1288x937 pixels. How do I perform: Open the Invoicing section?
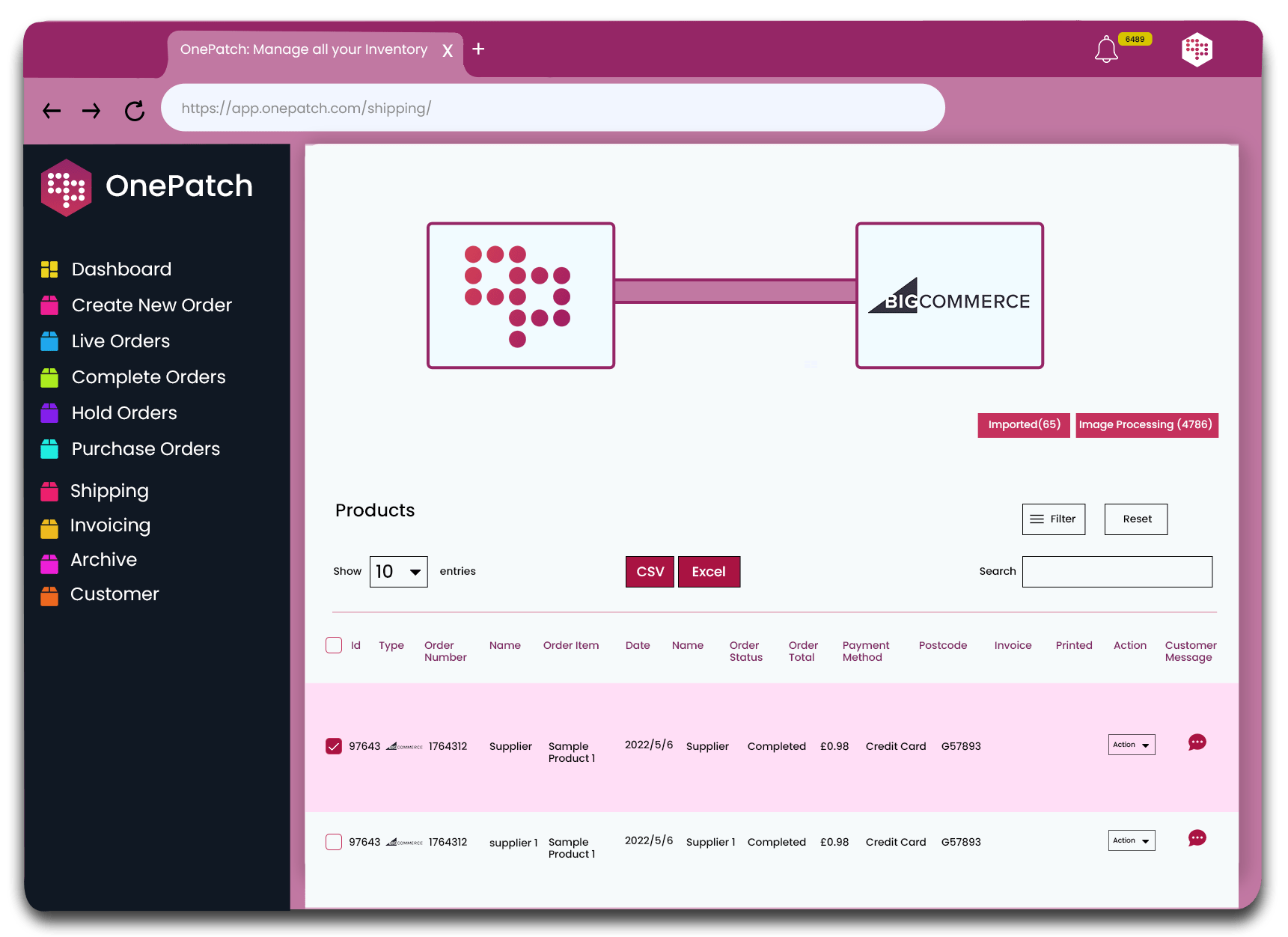pos(111,525)
